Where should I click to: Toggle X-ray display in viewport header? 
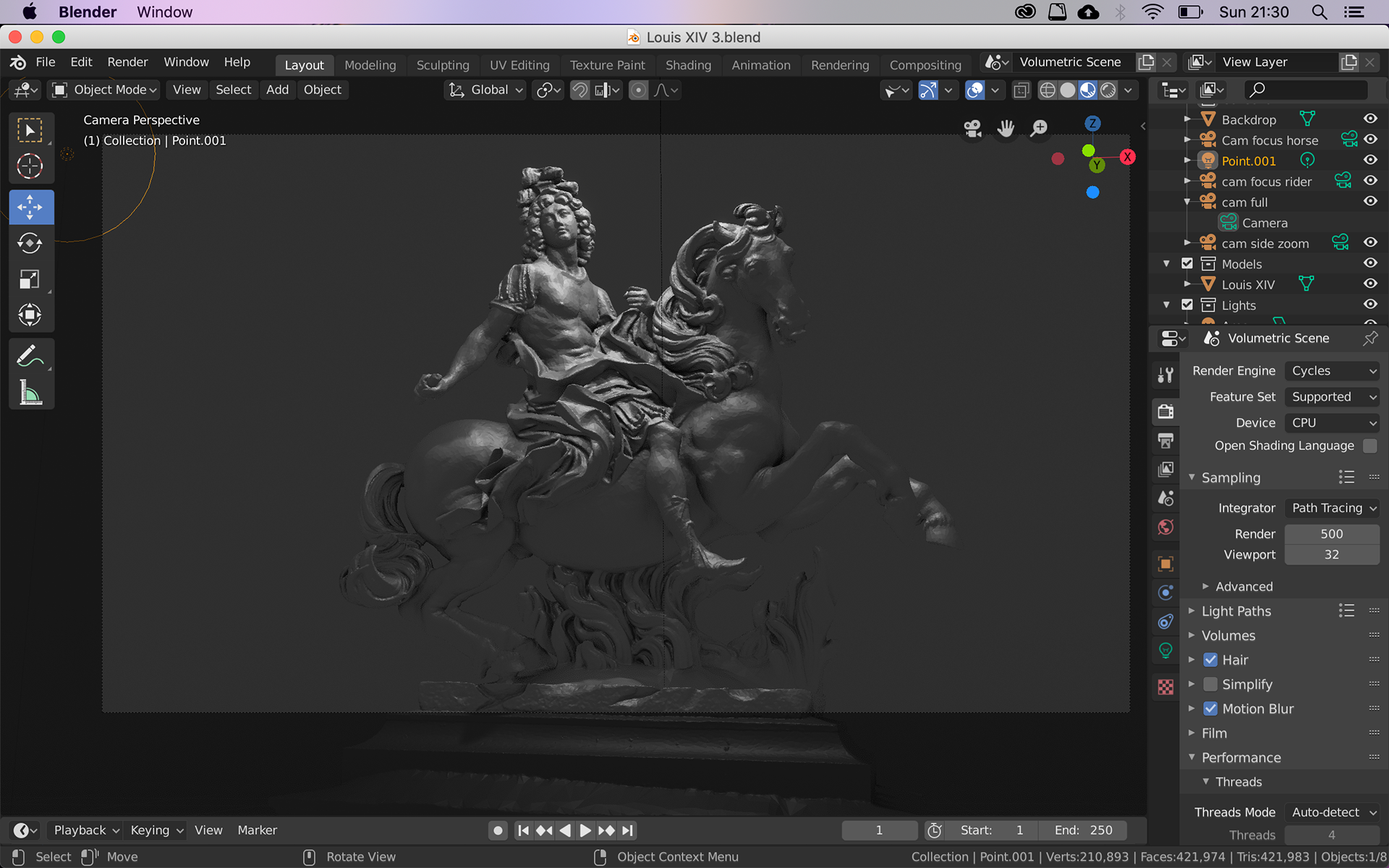coord(1021,90)
